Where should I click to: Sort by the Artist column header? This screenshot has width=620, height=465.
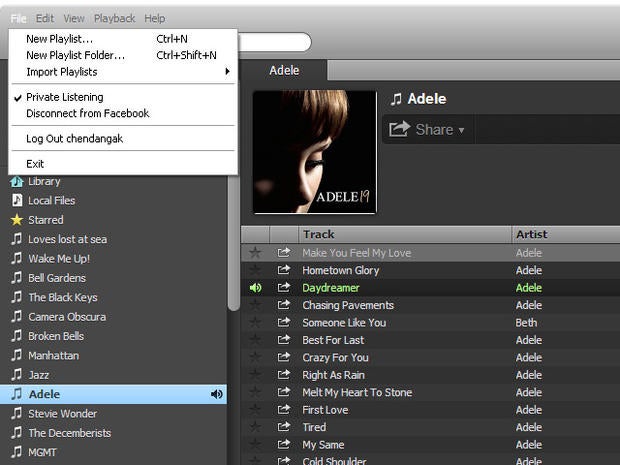tap(565, 234)
